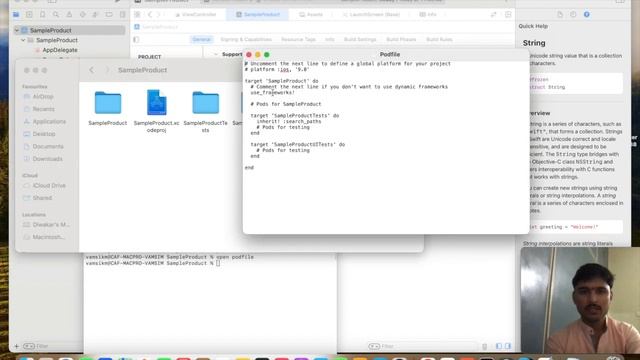The height and width of the screenshot is (360, 640).
Task: Toggle the console pane visibility
Action: (508, 346)
